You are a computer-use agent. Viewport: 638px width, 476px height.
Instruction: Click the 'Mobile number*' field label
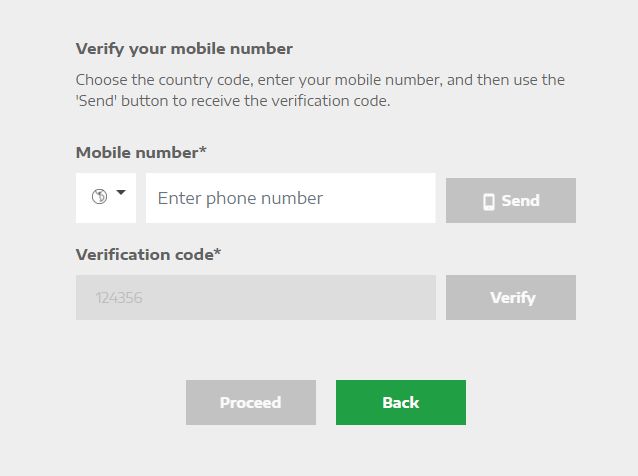coord(138,152)
